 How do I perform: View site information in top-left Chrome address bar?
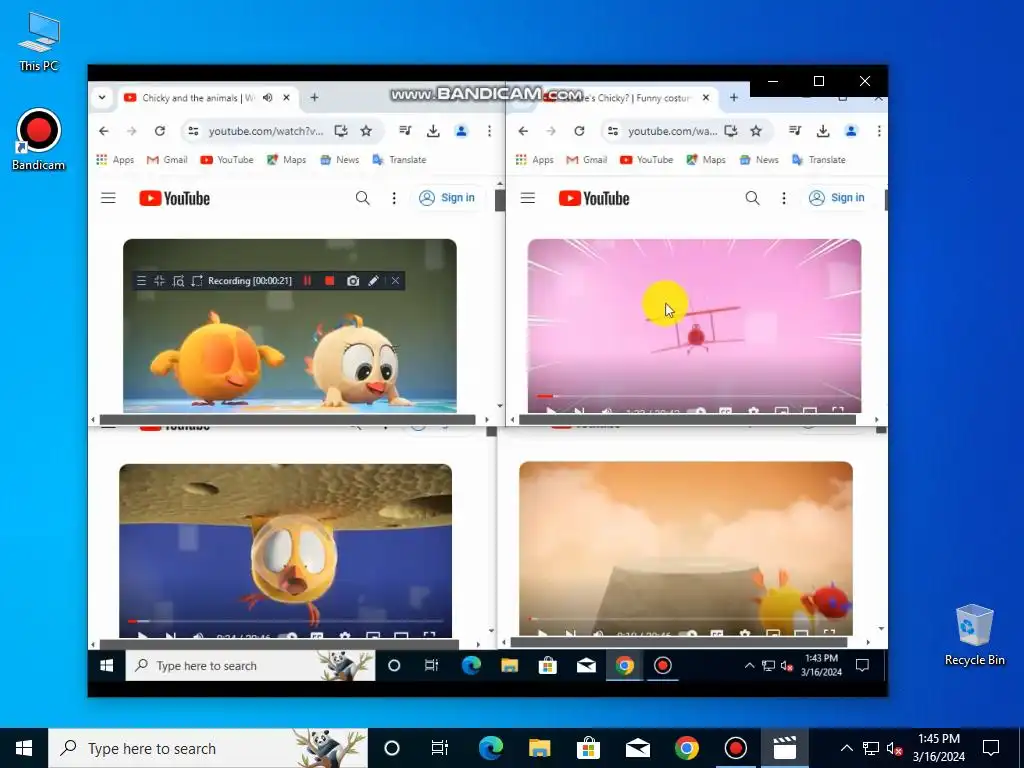point(193,131)
